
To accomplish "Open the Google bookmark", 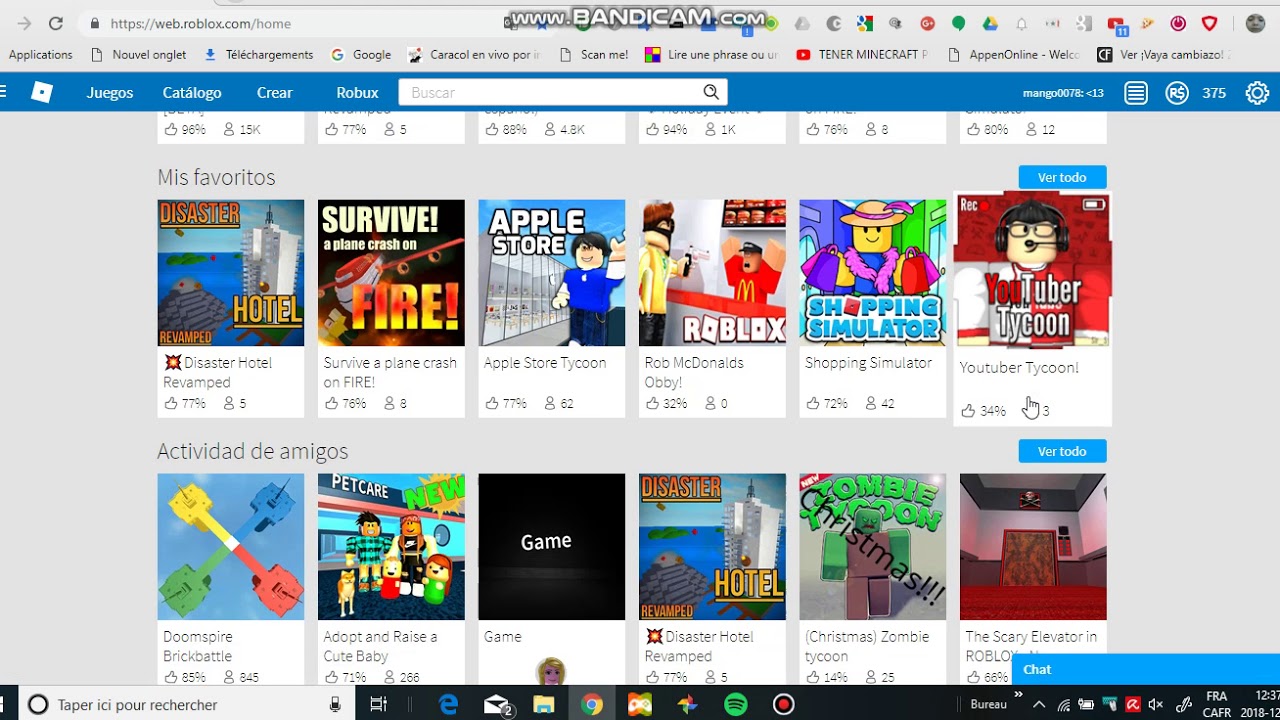I will point(361,54).
